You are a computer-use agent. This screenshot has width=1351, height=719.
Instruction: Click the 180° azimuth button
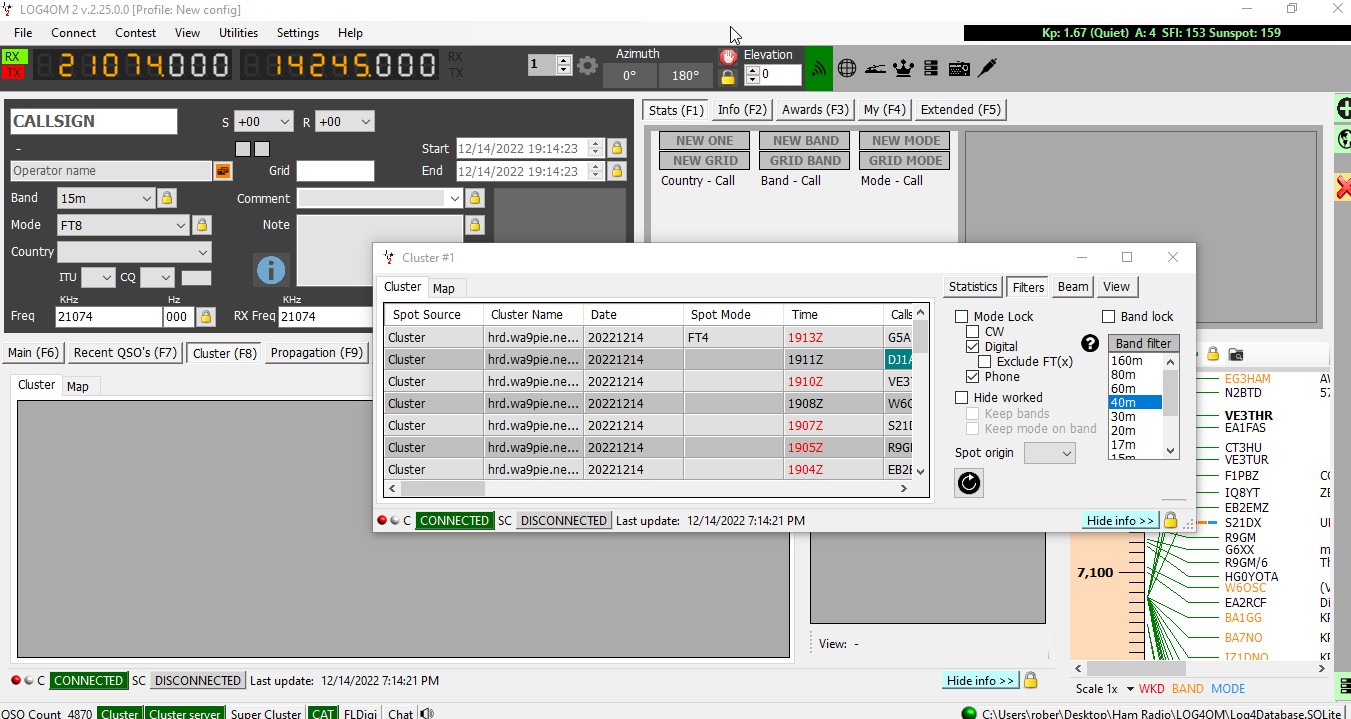pyautogui.click(x=685, y=75)
